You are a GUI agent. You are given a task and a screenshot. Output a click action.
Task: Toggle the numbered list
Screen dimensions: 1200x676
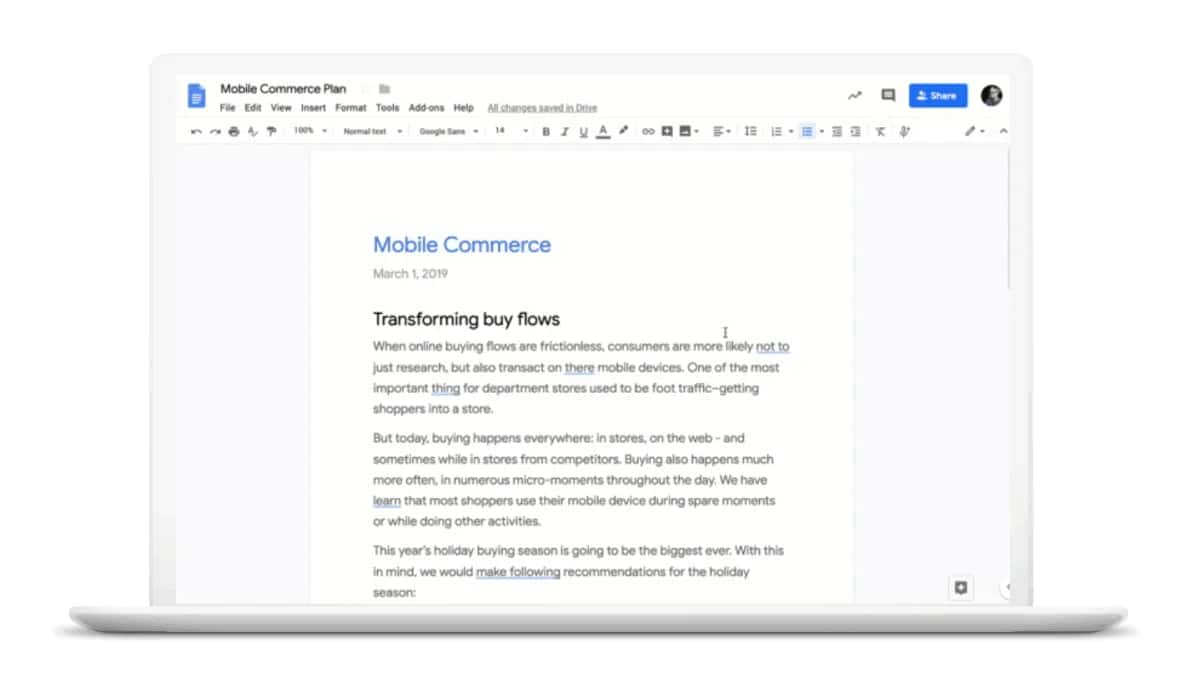[776, 131]
